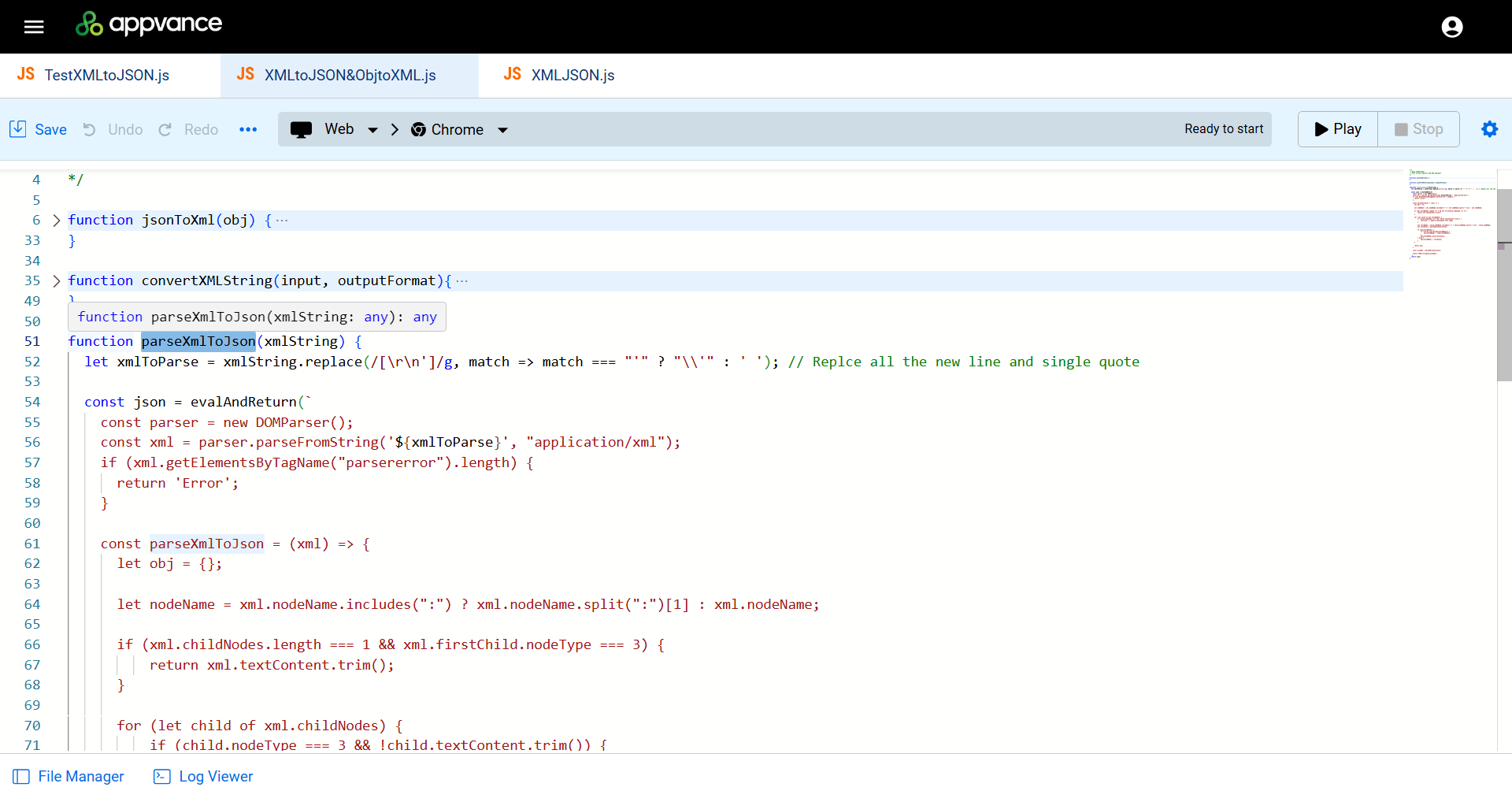The image size is (1512, 787).
Task: Open the user account profile icon
Action: (x=1451, y=27)
